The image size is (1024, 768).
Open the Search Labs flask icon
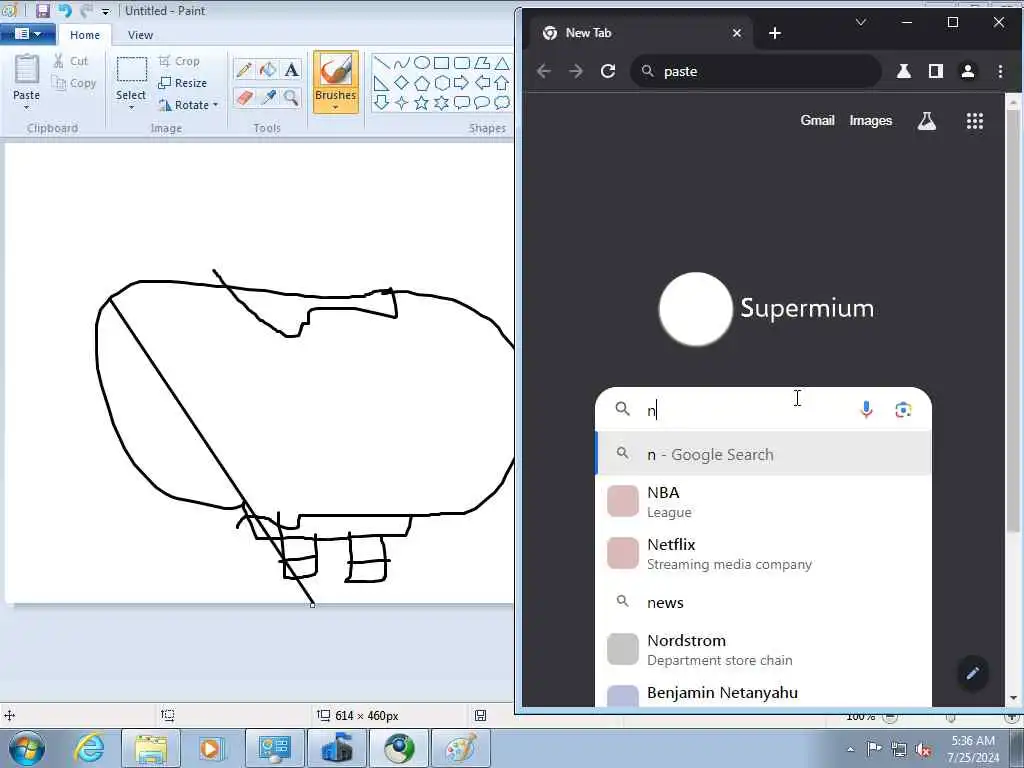(x=927, y=121)
